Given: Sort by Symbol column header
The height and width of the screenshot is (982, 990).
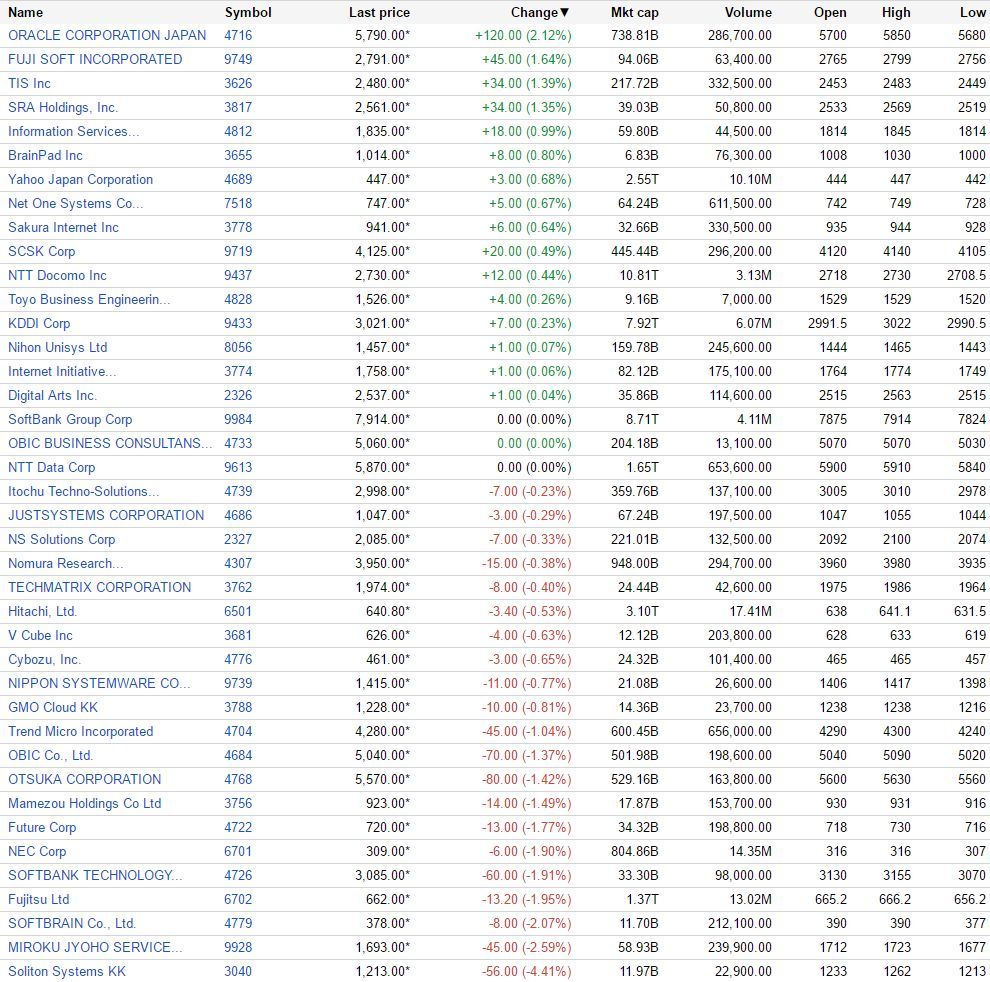Looking at the screenshot, I should click(248, 12).
